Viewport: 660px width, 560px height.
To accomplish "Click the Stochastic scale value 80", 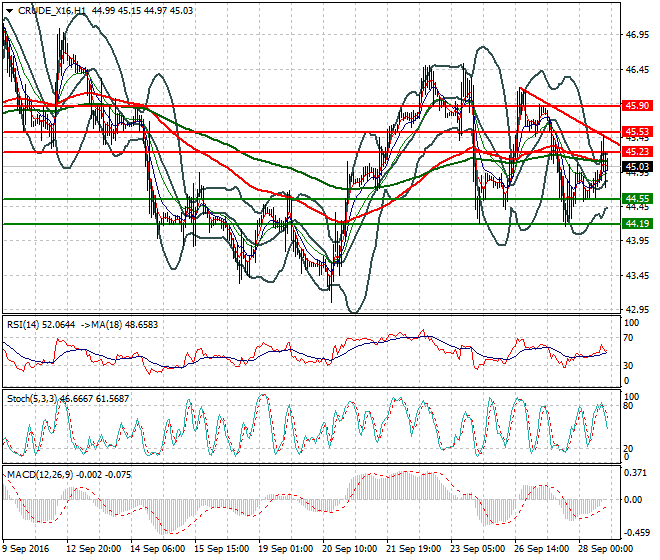I will tap(628, 406).
